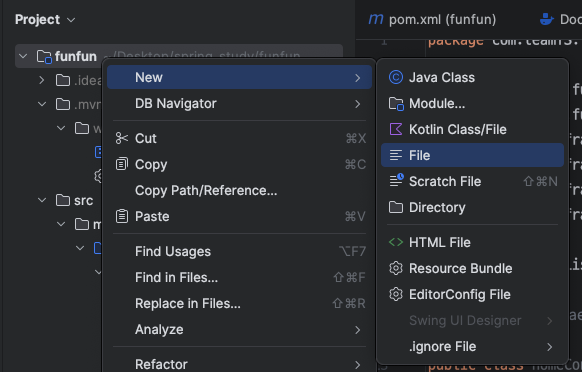Click the Java Class icon in New submenu
The image size is (582, 372).
[x=396, y=77]
